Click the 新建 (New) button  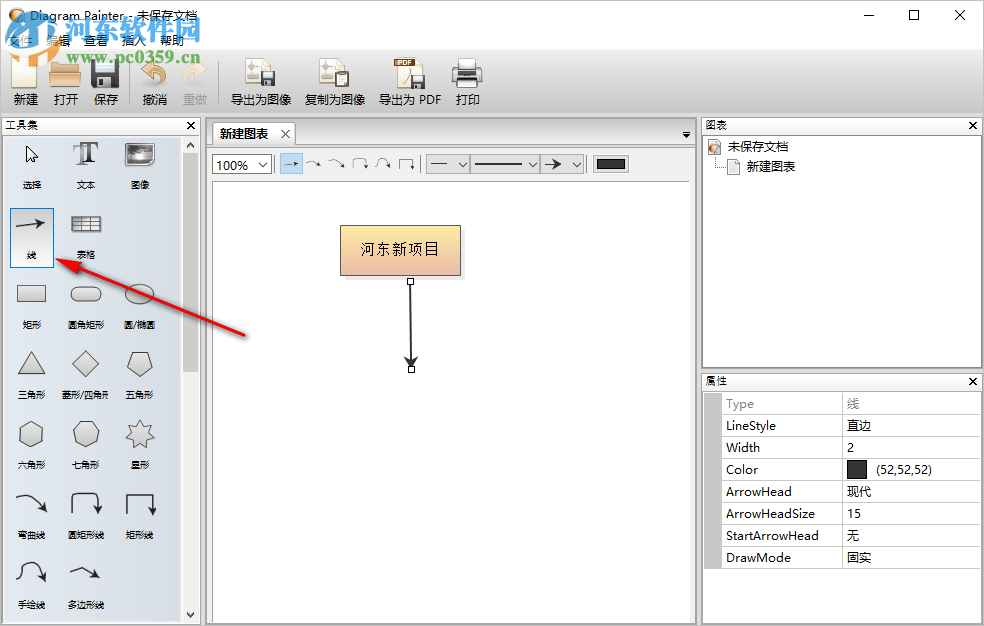tap(24, 80)
